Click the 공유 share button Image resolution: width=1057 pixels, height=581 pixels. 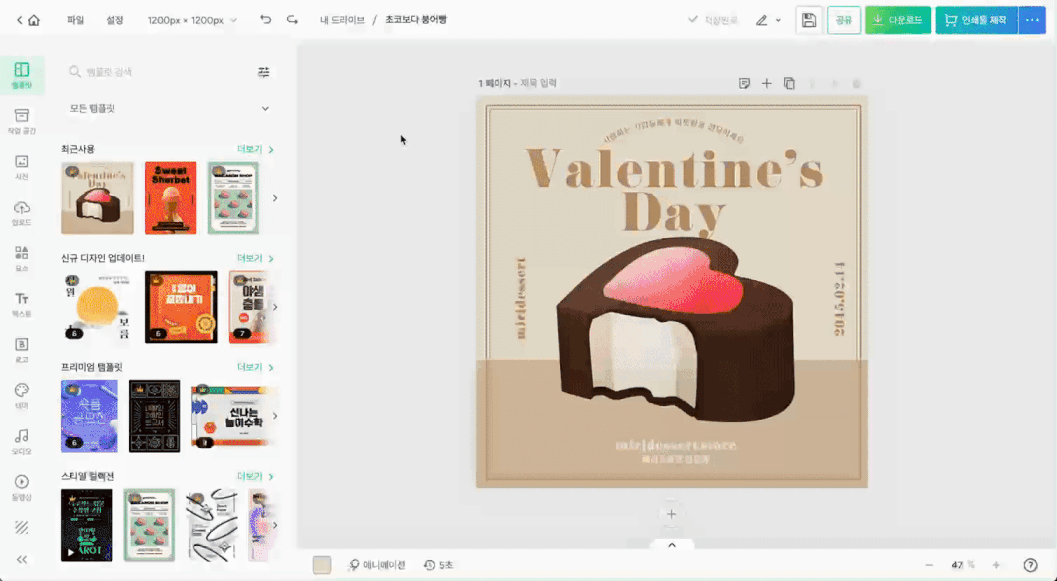click(844, 20)
